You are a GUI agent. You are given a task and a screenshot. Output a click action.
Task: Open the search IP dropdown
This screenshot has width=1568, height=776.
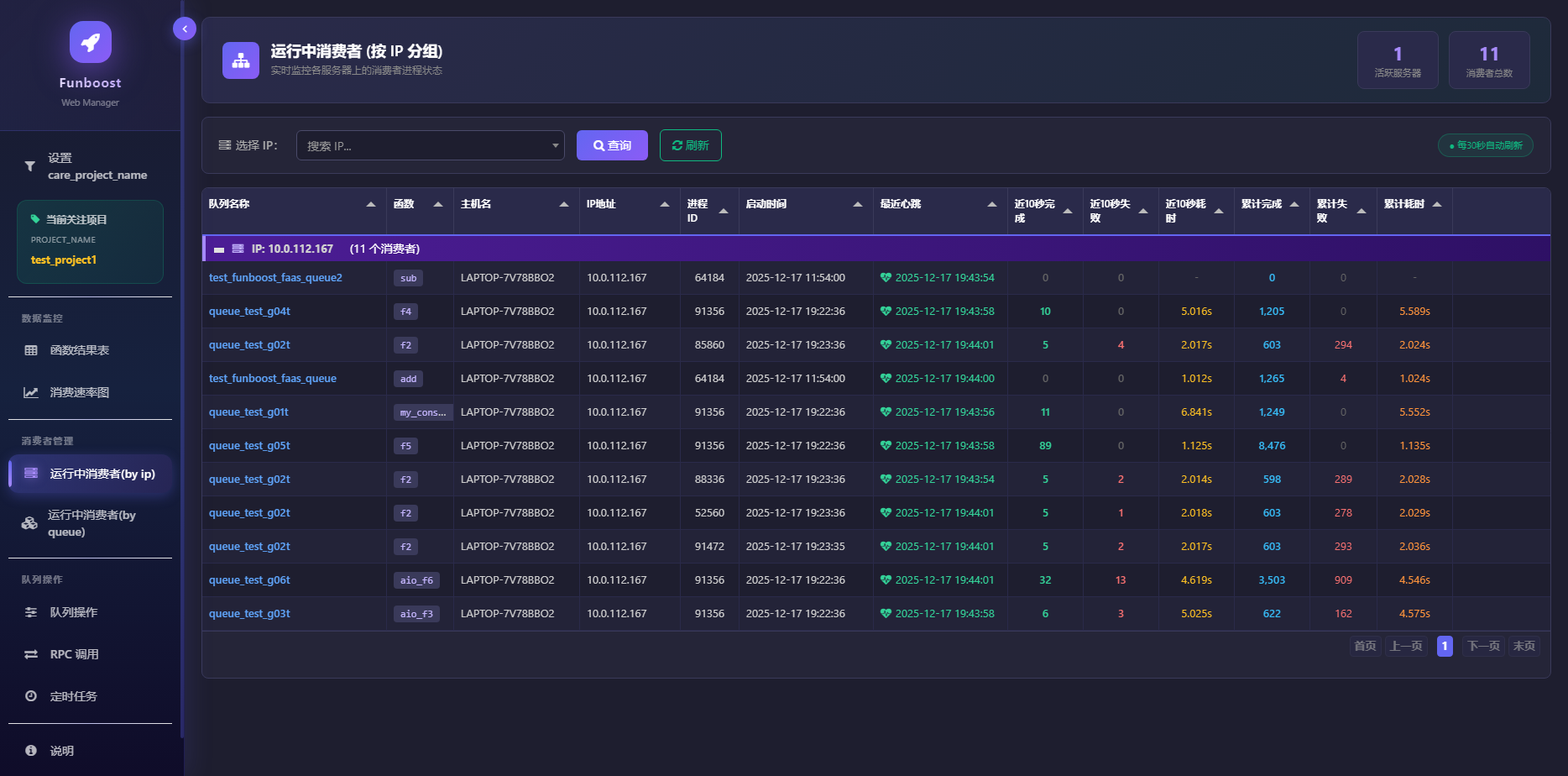click(431, 145)
